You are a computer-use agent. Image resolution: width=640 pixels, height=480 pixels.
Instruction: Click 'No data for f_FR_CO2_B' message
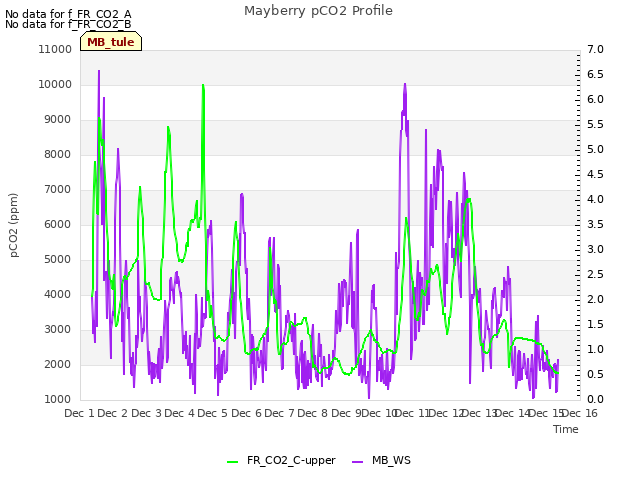[x=68, y=24]
